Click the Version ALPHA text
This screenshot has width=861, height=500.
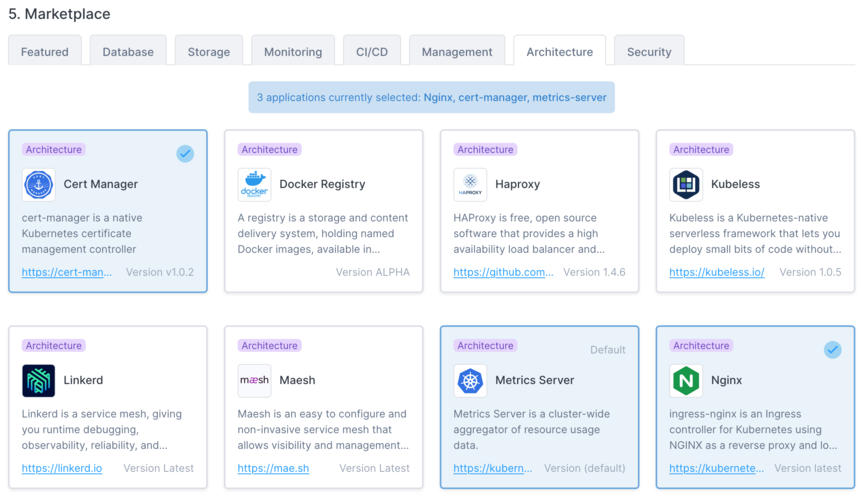point(373,272)
